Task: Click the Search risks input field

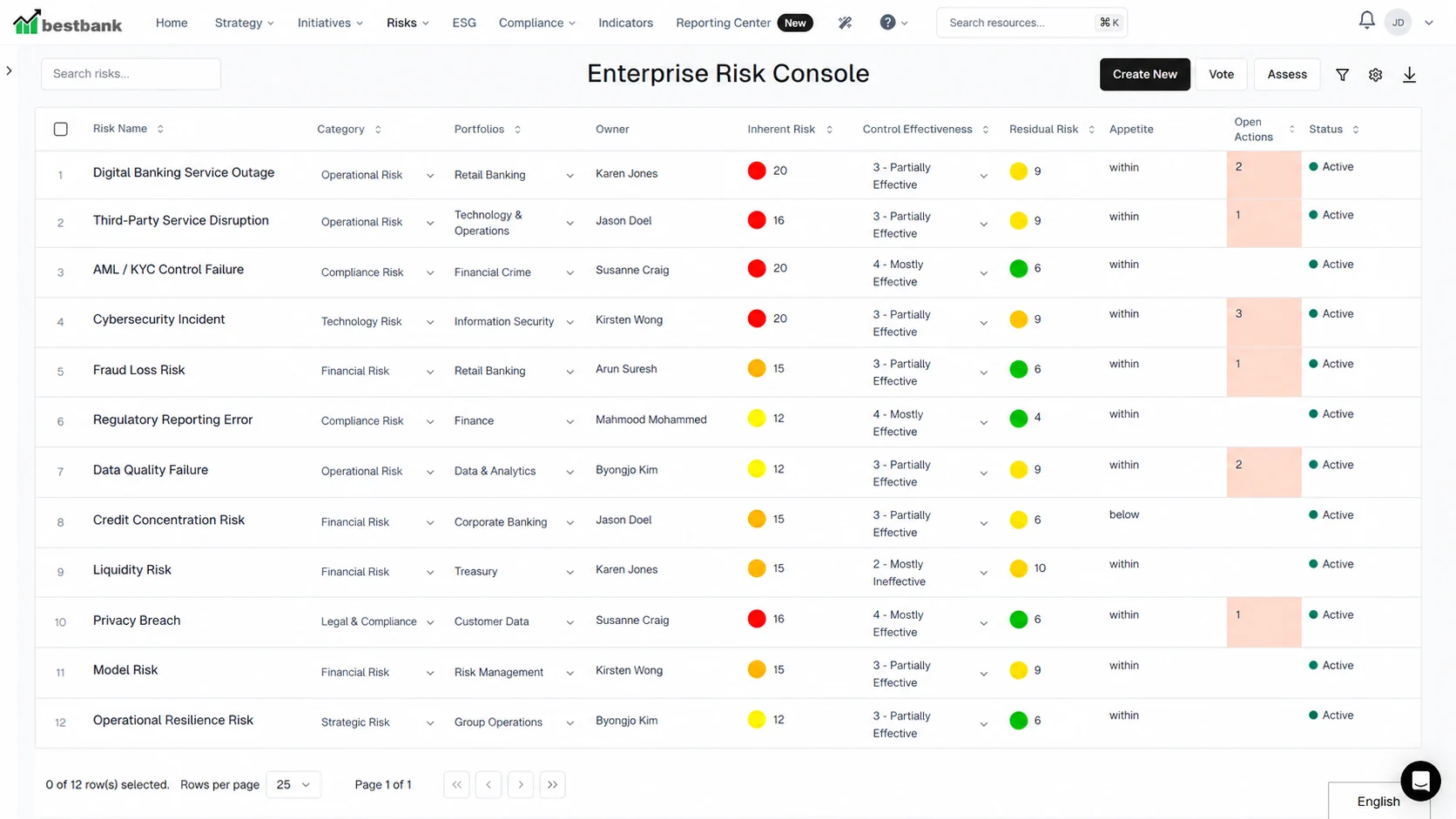Action: (131, 74)
